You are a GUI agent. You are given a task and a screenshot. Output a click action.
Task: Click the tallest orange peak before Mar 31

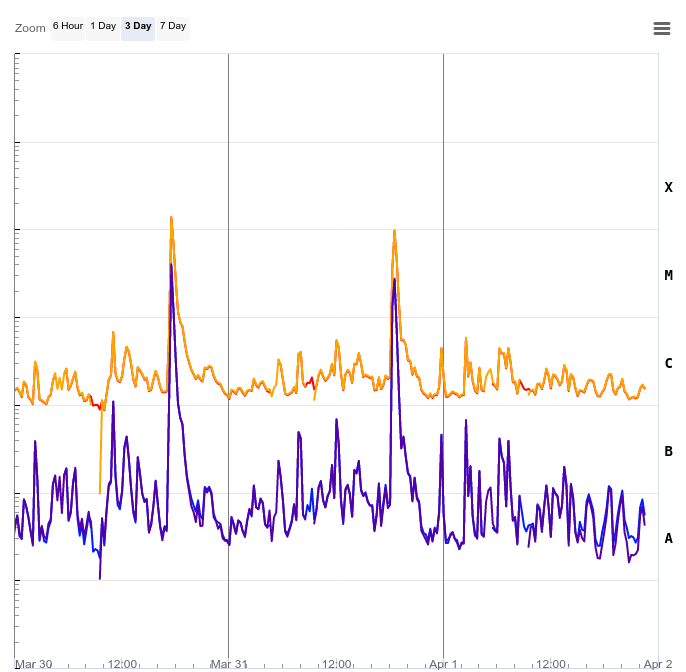(x=171, y=219)
